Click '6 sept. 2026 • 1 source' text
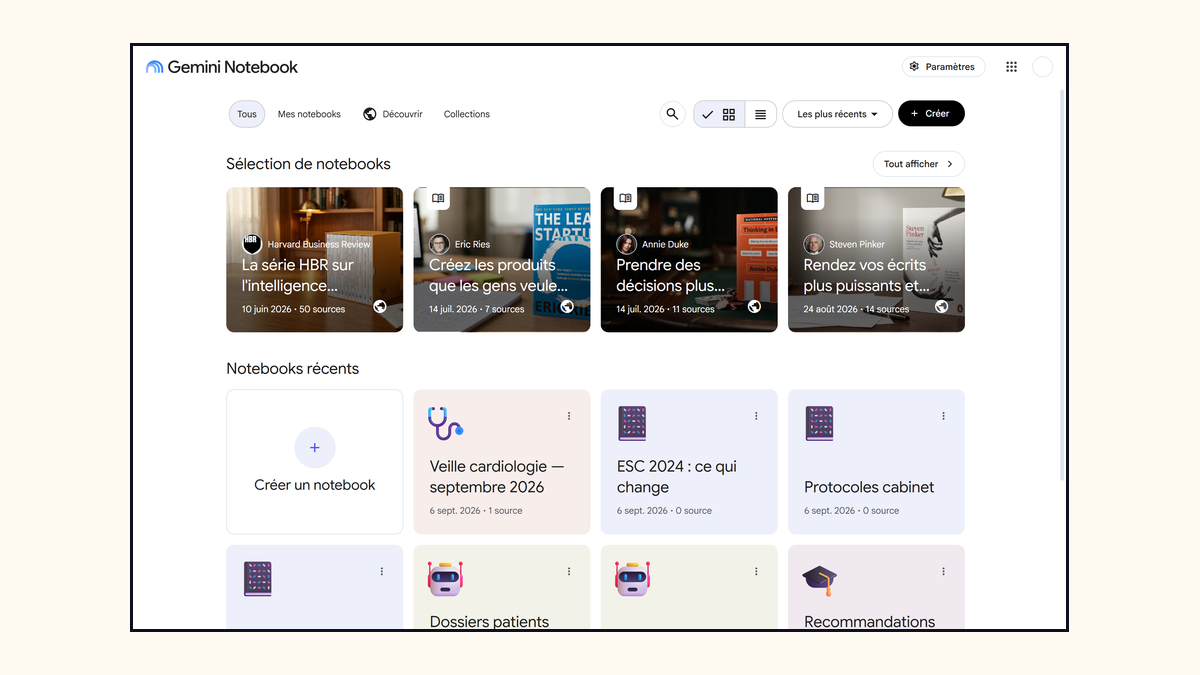Screen dimensions: 1200x675 [x=476, y=511]
